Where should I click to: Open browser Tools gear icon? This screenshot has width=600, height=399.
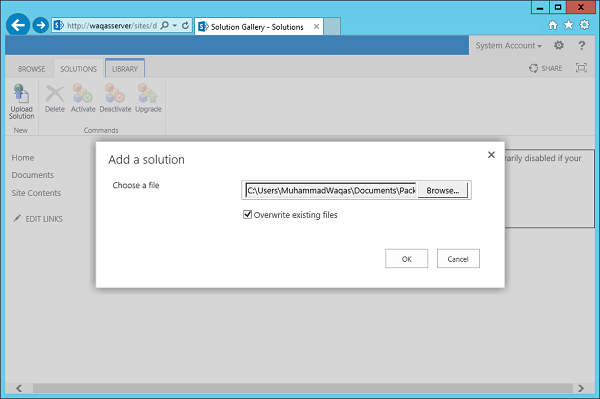[x=584, y=25]
